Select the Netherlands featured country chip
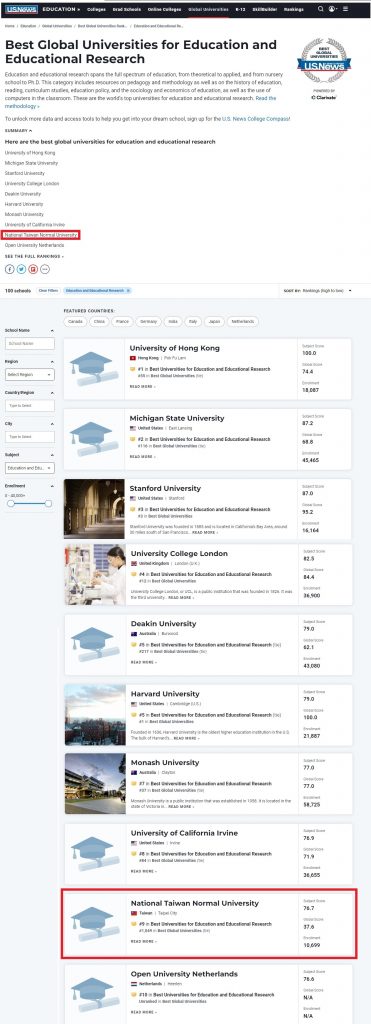 pyautogui.click(x=242, y=321)
